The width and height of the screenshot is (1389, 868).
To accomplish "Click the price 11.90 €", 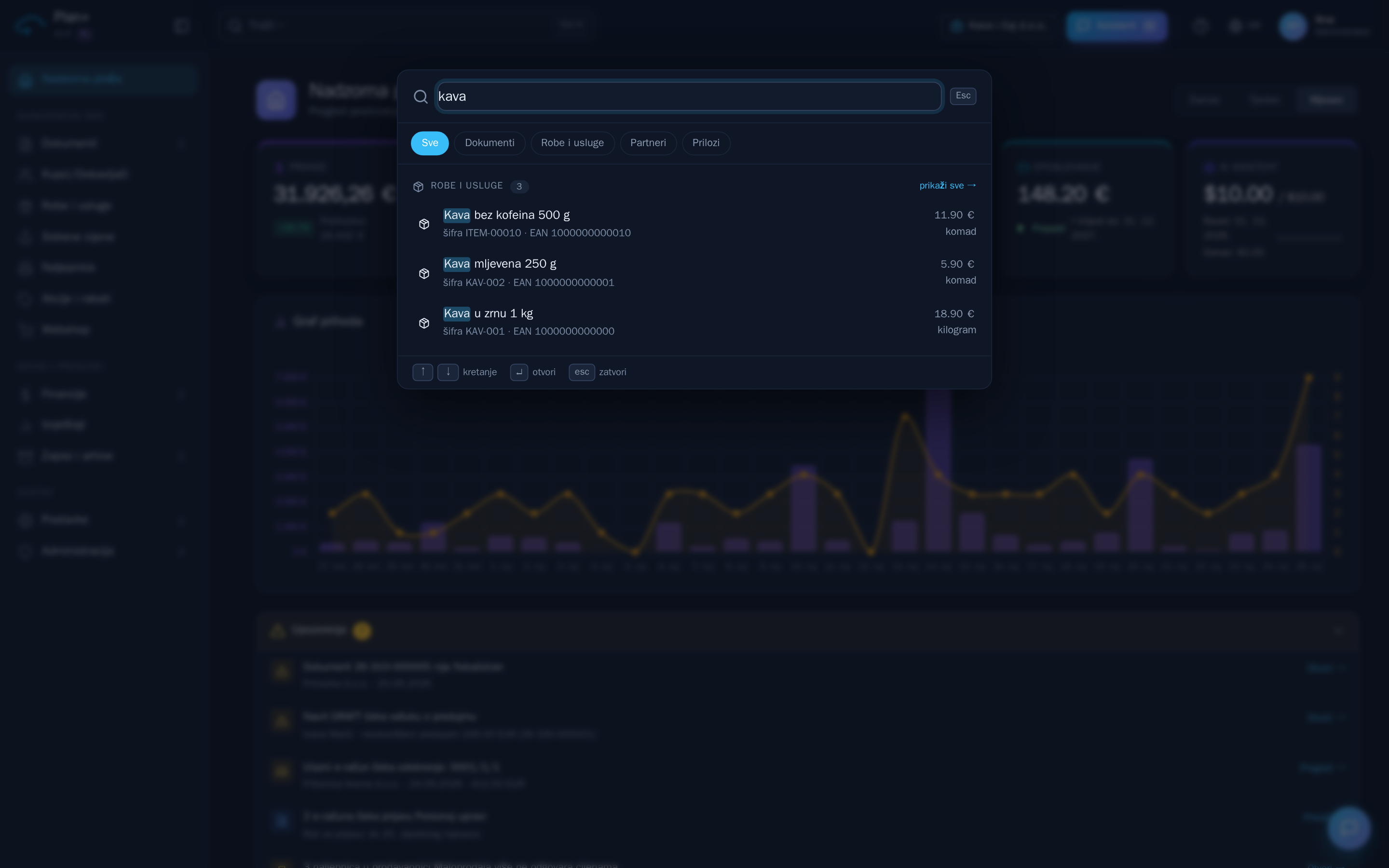I will pyautogui.click(x=954, y=215).
